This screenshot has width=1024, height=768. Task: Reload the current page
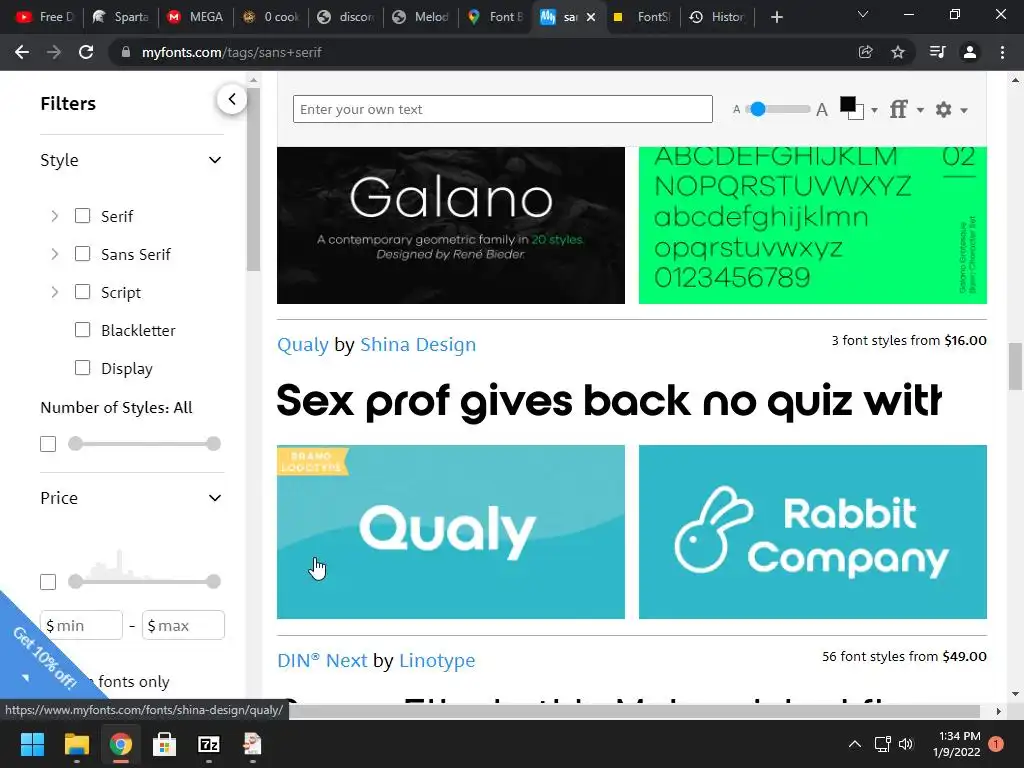point(86,52)
